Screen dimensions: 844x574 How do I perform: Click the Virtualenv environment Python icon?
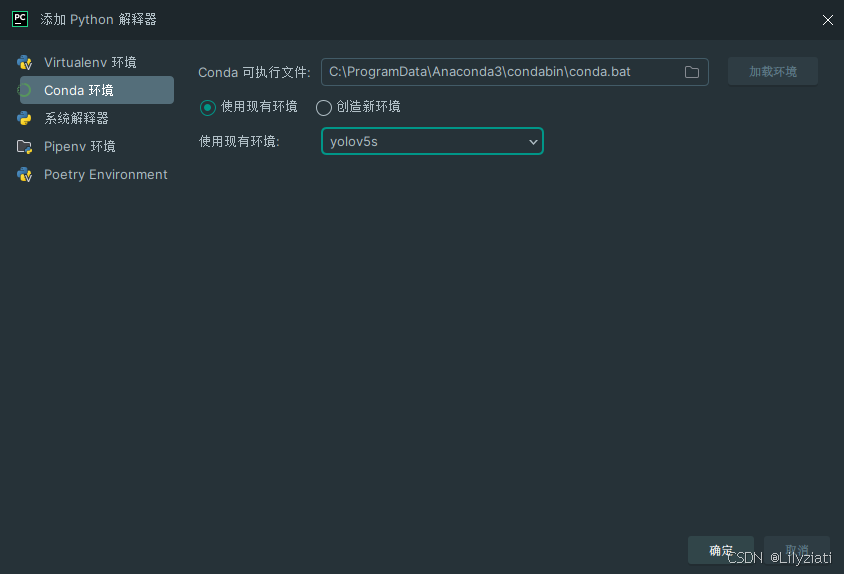tap(24, 62)
